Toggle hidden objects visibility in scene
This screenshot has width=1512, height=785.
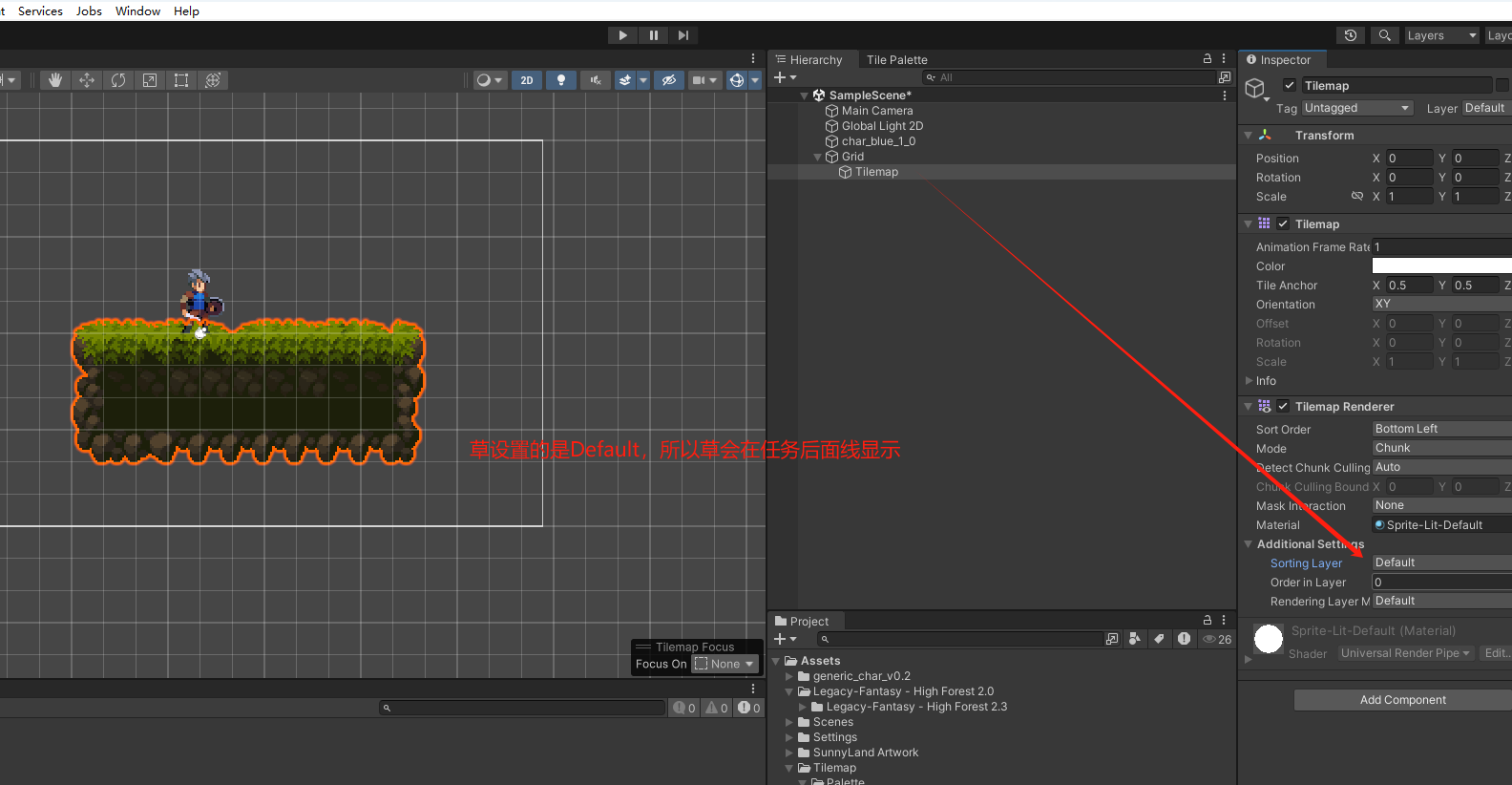coord(669,80)
